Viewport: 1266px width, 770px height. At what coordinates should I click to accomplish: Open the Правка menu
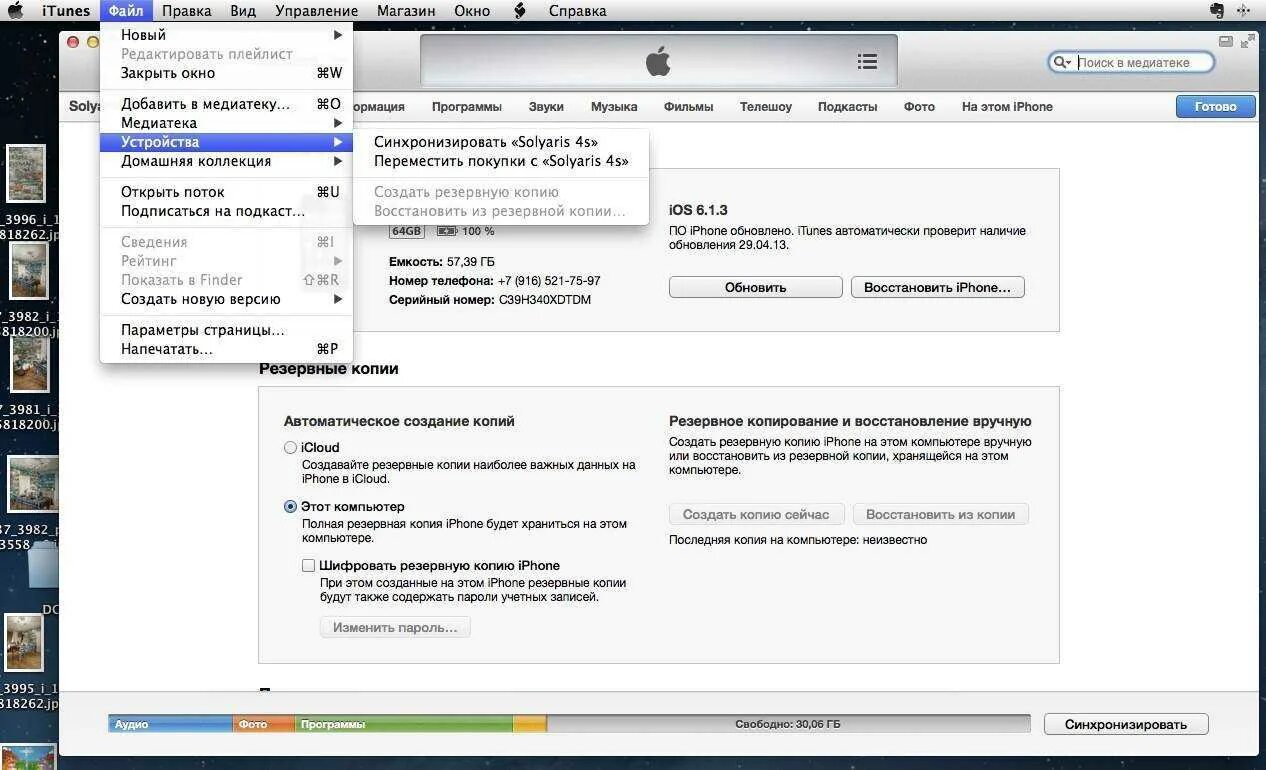pos(187,11)
